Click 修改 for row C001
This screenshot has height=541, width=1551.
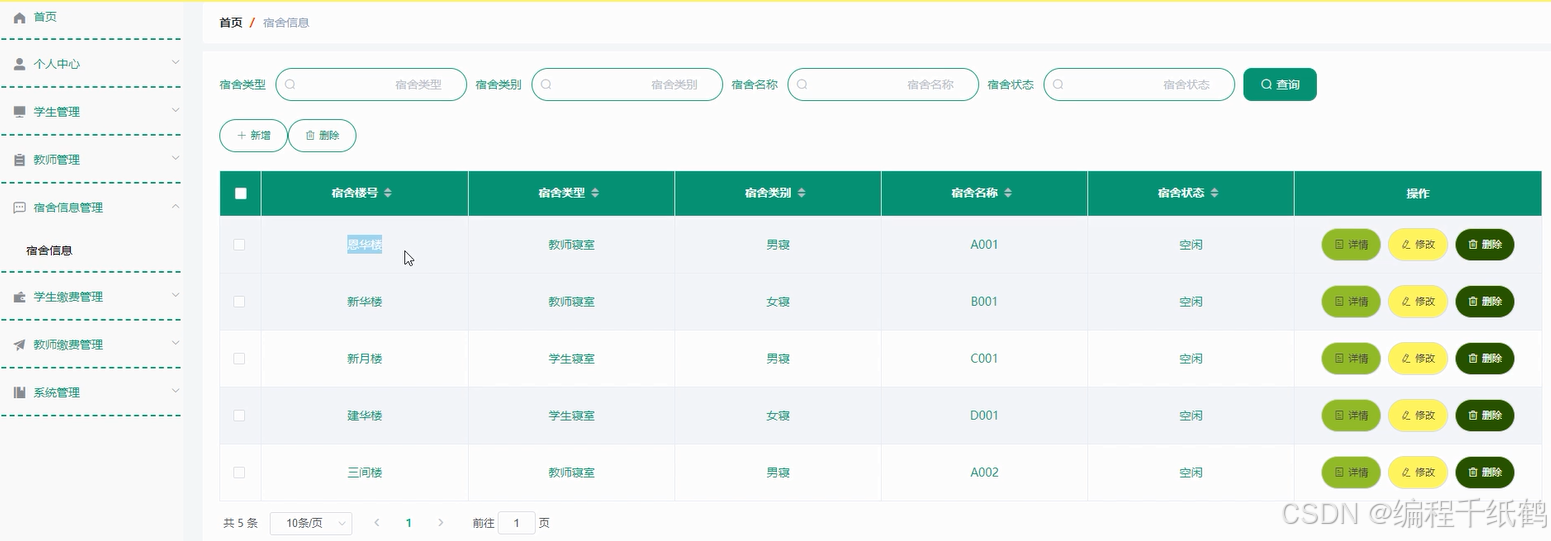[1418, 359]
